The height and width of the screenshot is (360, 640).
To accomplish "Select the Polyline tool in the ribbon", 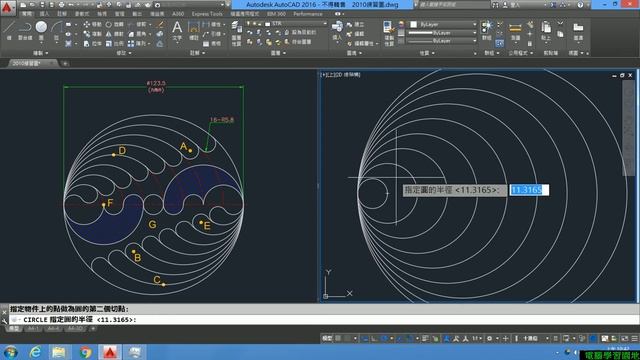I will (25, 30).
